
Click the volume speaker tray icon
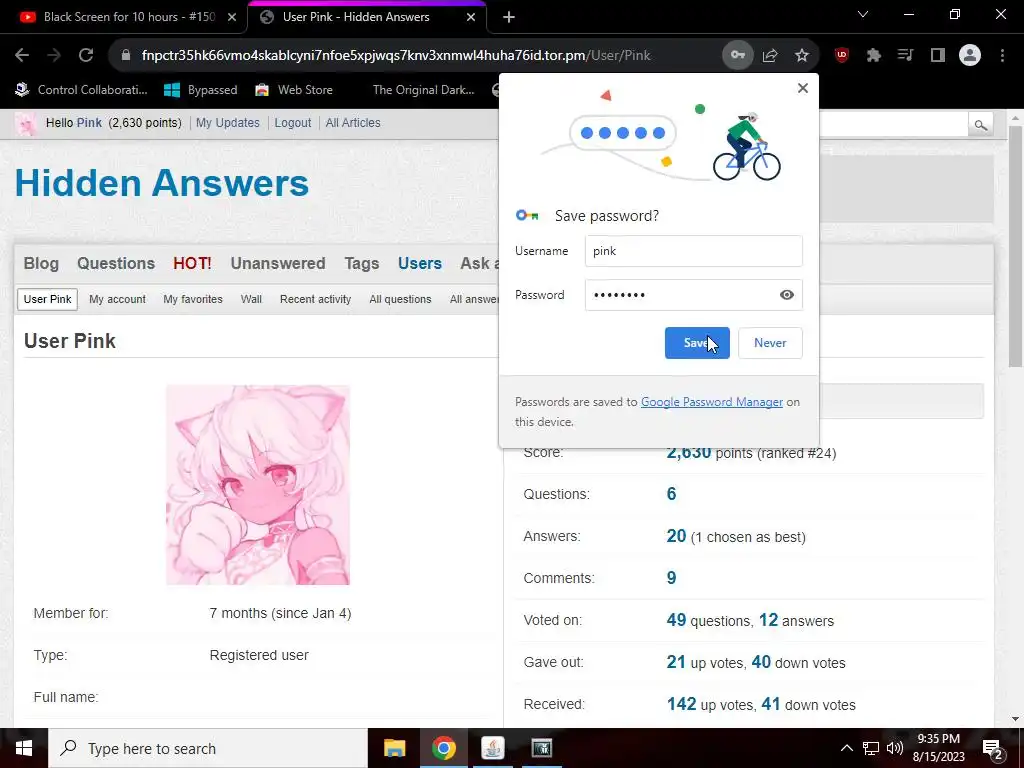[895, 748]
